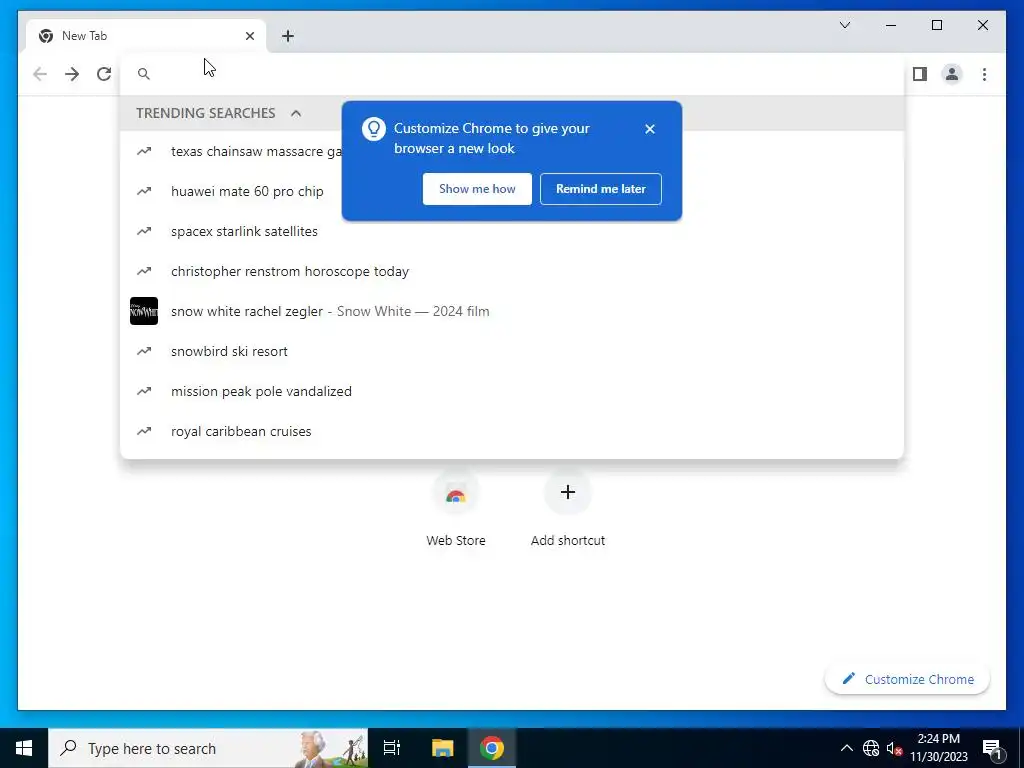The height and width of the screenshot is (768, 1024).
Task: Select christopher renstrom horoscope today suggestion
Action: pos(512,271)
